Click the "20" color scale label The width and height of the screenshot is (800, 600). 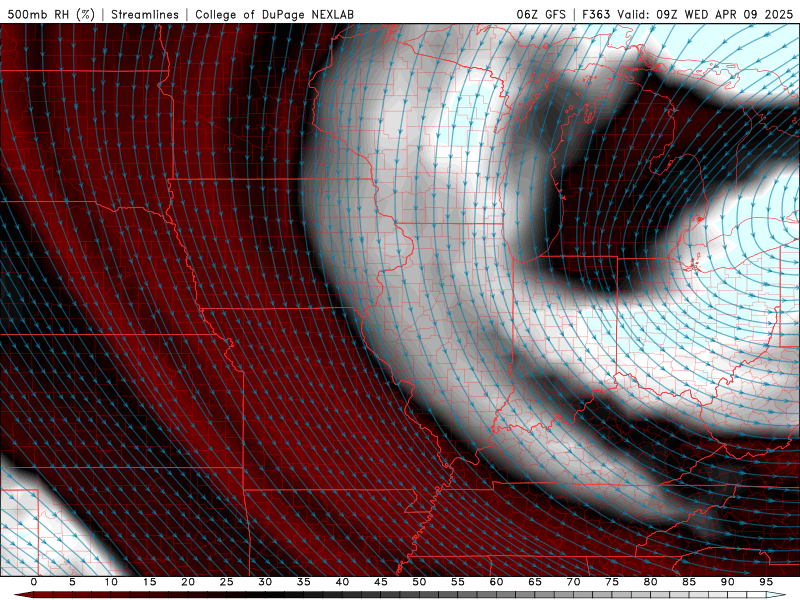click(188, 582)
